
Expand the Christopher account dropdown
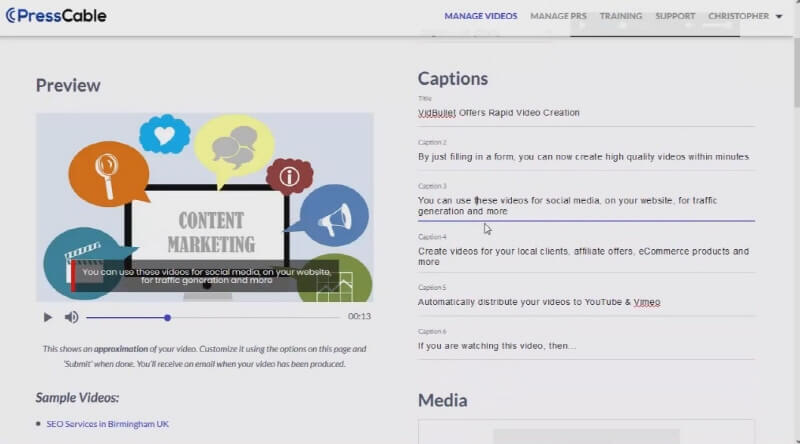[745, 16]
